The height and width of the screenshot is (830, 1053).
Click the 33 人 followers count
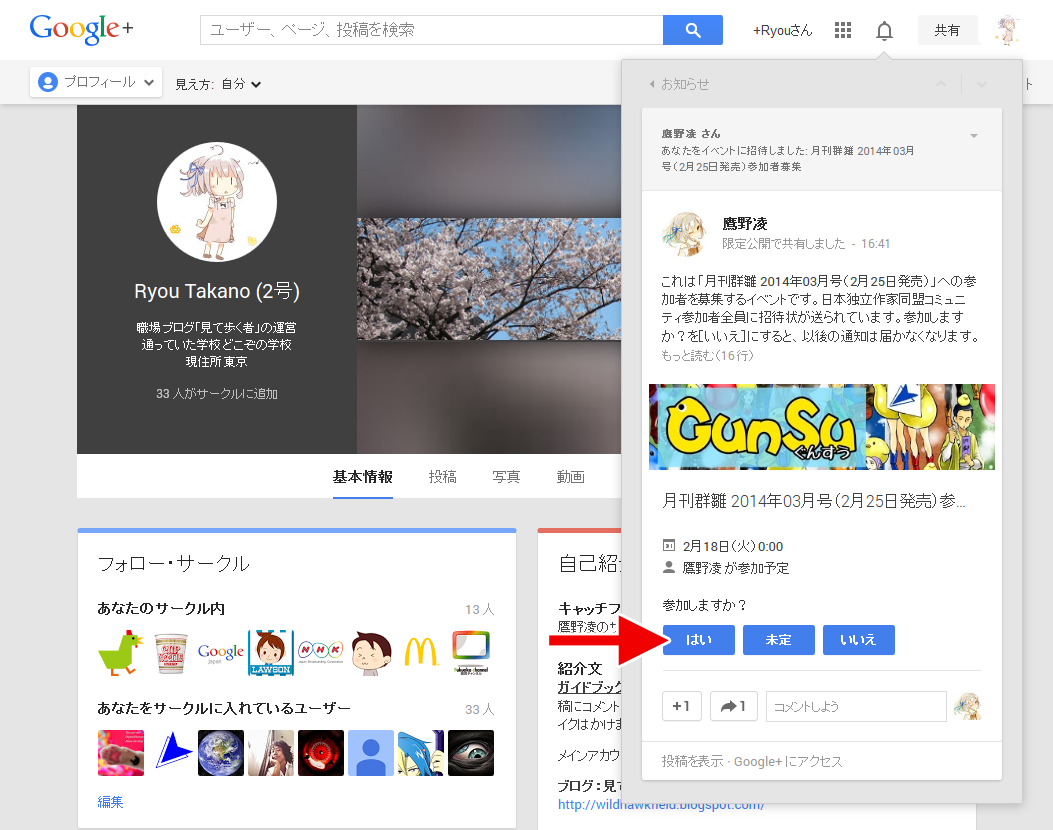tap(479, 709)
